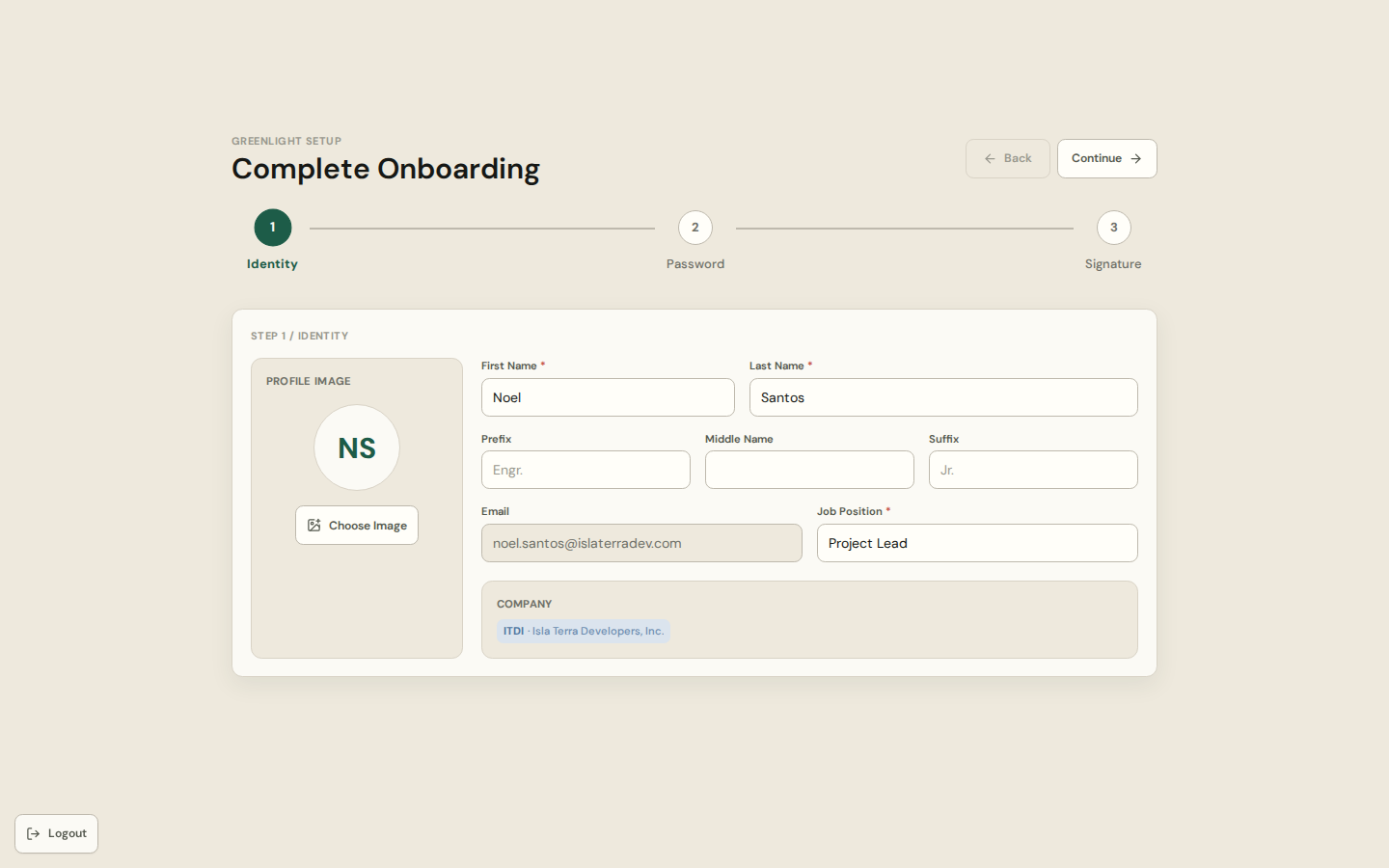
Task: Click into the Prefix input field
Action: click(586, 470)
